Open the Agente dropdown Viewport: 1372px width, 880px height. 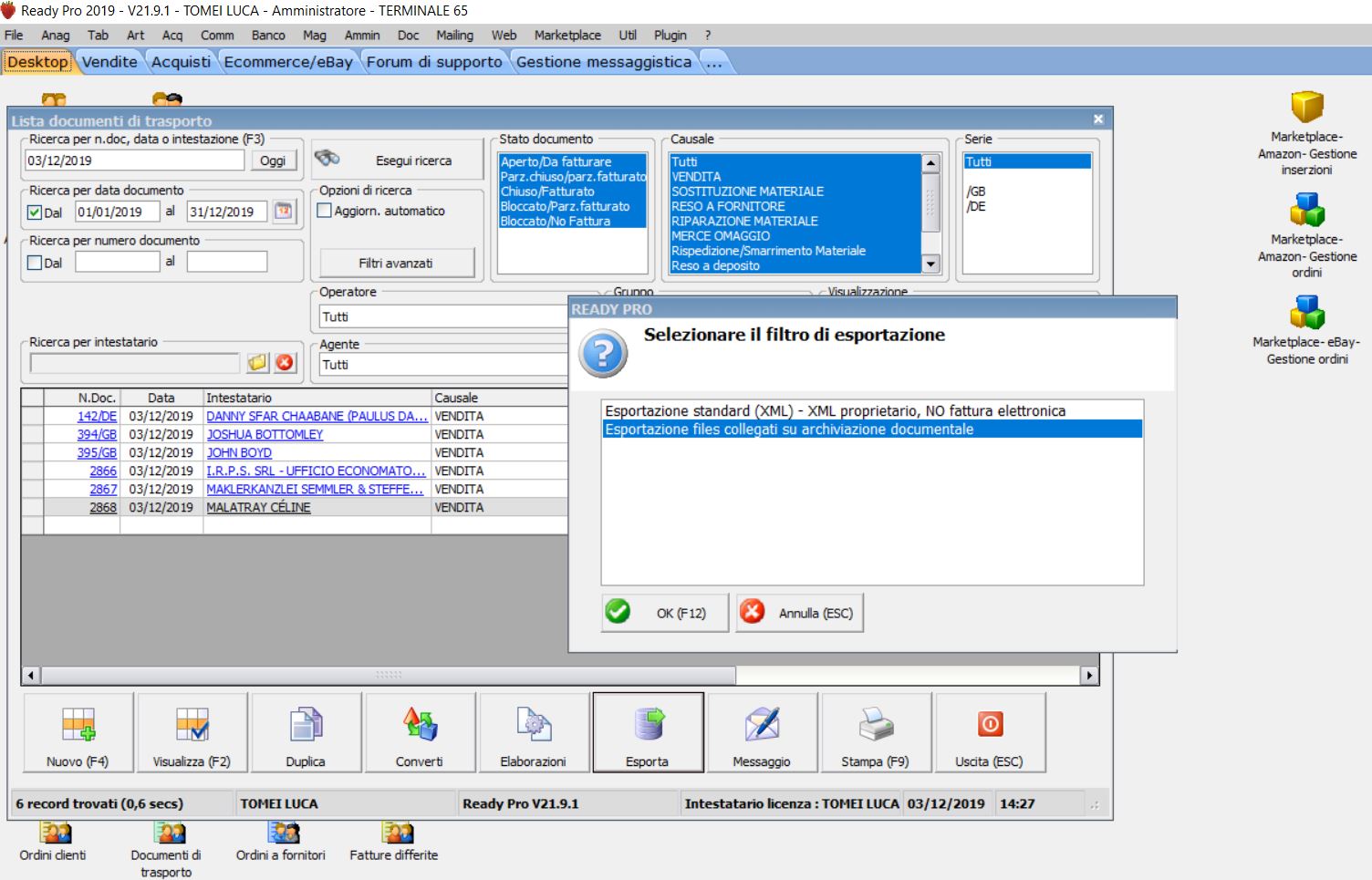pos(443,364)
